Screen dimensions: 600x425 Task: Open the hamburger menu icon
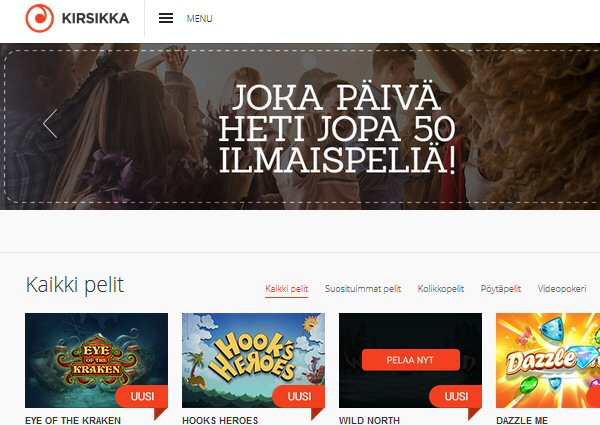166,18
